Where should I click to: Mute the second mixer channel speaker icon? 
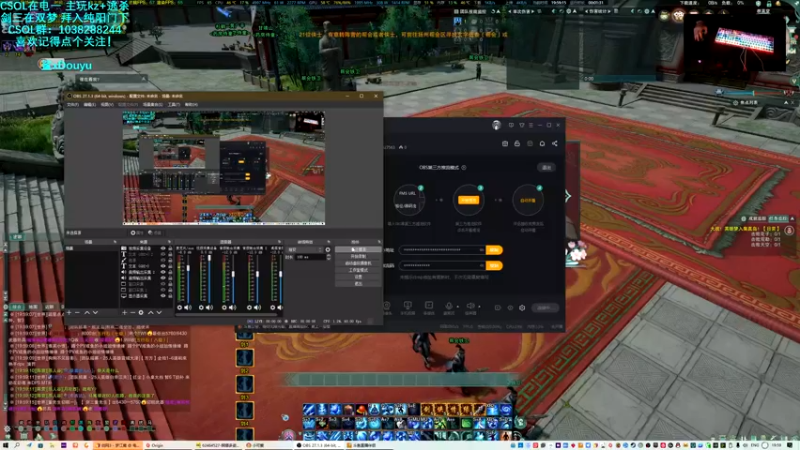click(210, 308)
